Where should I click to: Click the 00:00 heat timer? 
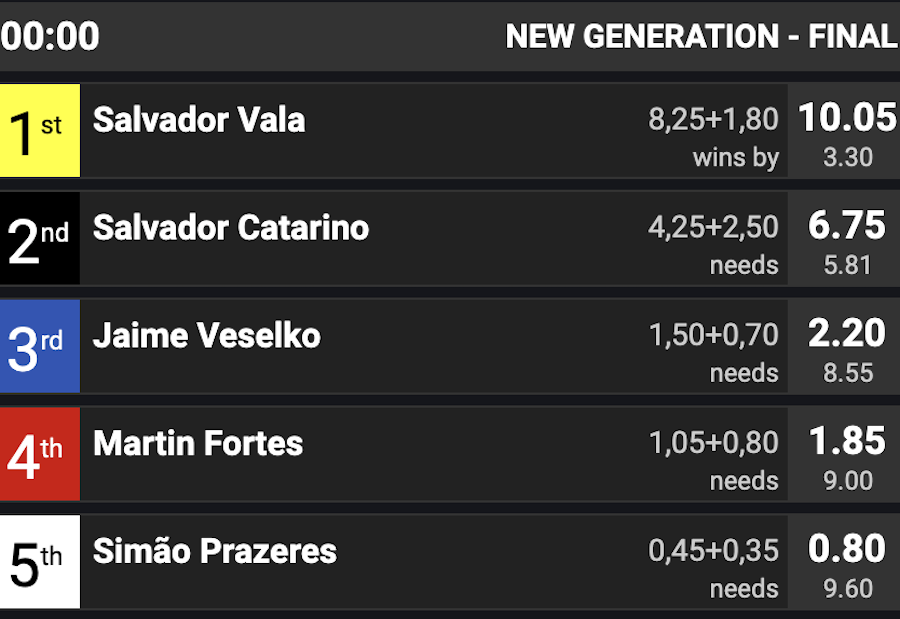pyautogui.click(x=50, y=36)
